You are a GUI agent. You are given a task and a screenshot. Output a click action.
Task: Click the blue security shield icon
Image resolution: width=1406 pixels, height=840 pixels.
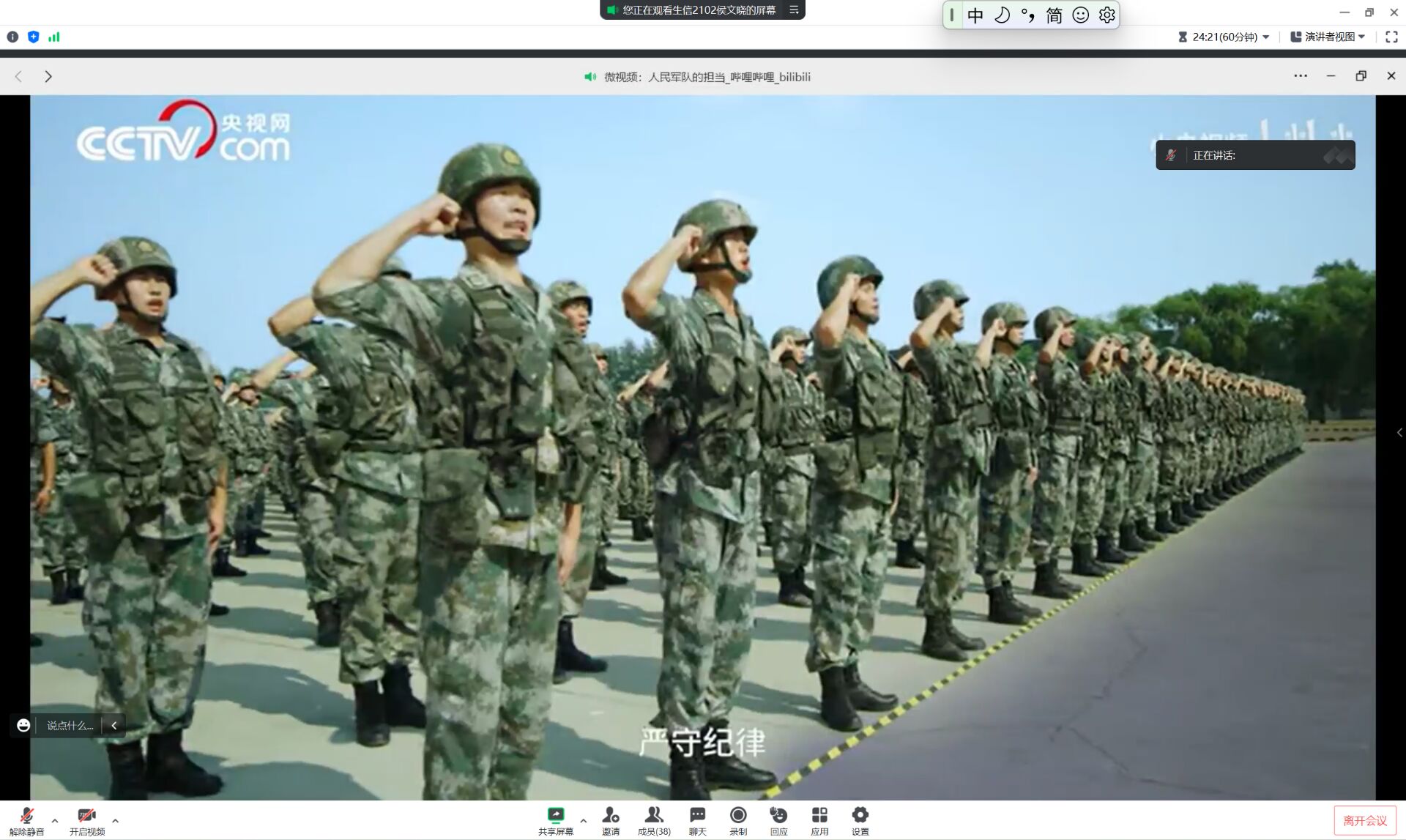coord(33,37)
